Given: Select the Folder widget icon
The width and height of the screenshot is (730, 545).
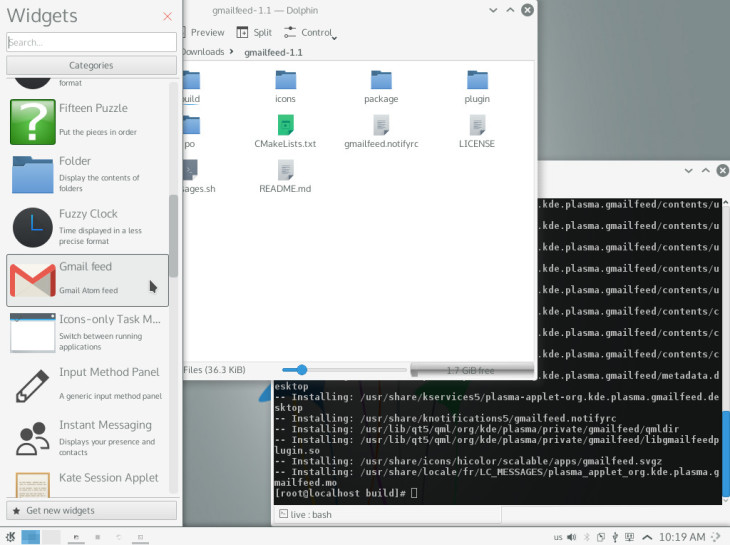Looking at the screenshot, I should point(33,175).
